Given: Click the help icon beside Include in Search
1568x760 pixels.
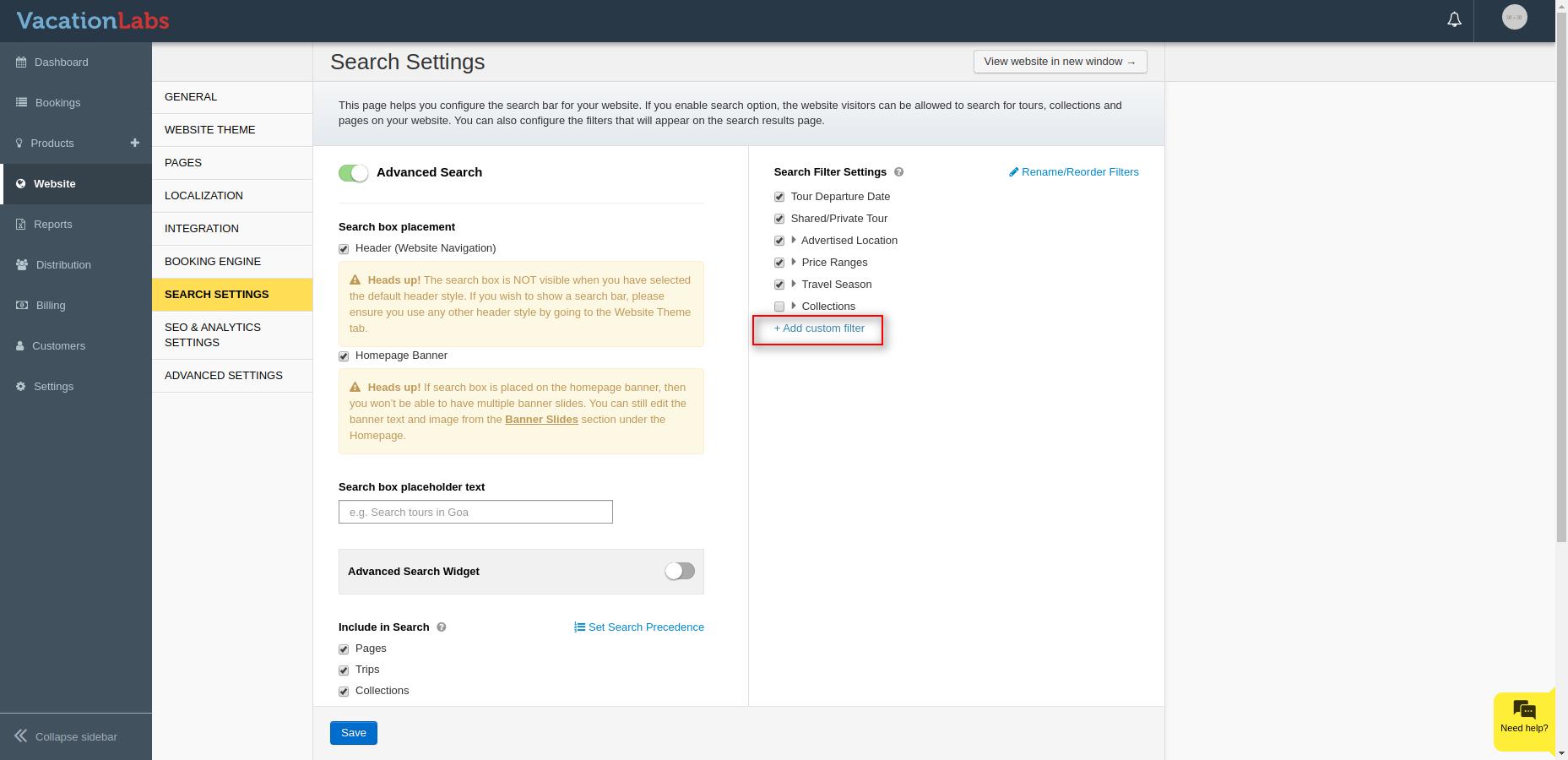Looking at the screenshot, I should (442, 627).
